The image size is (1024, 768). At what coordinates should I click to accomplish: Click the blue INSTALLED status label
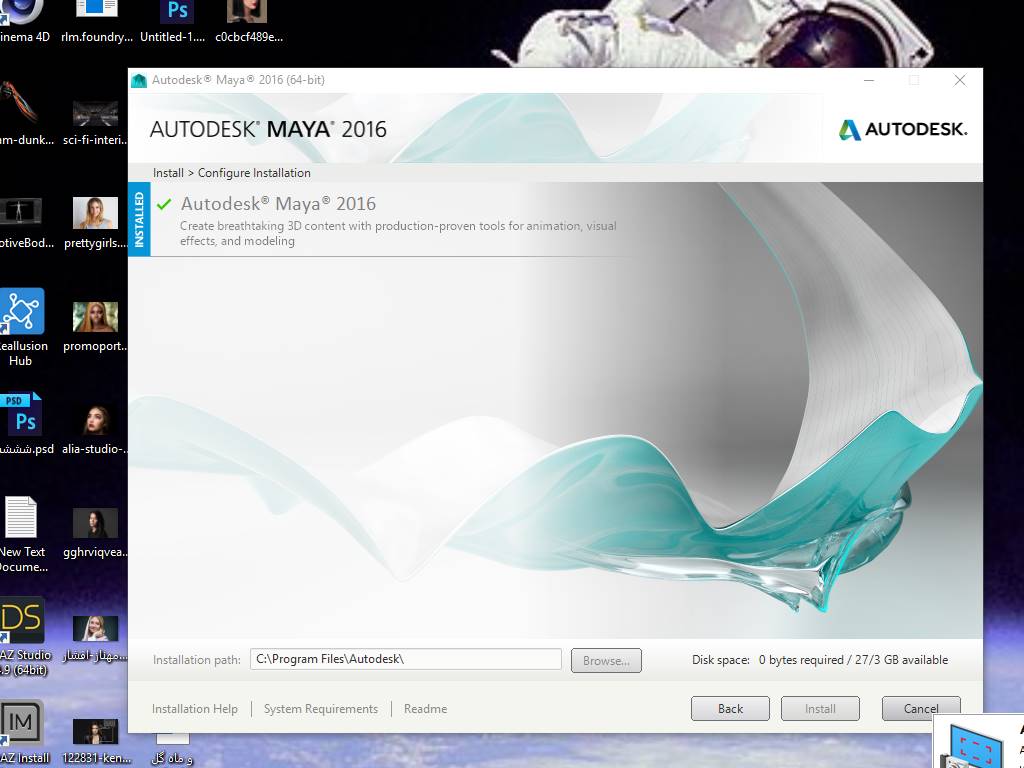click(139, 219)
